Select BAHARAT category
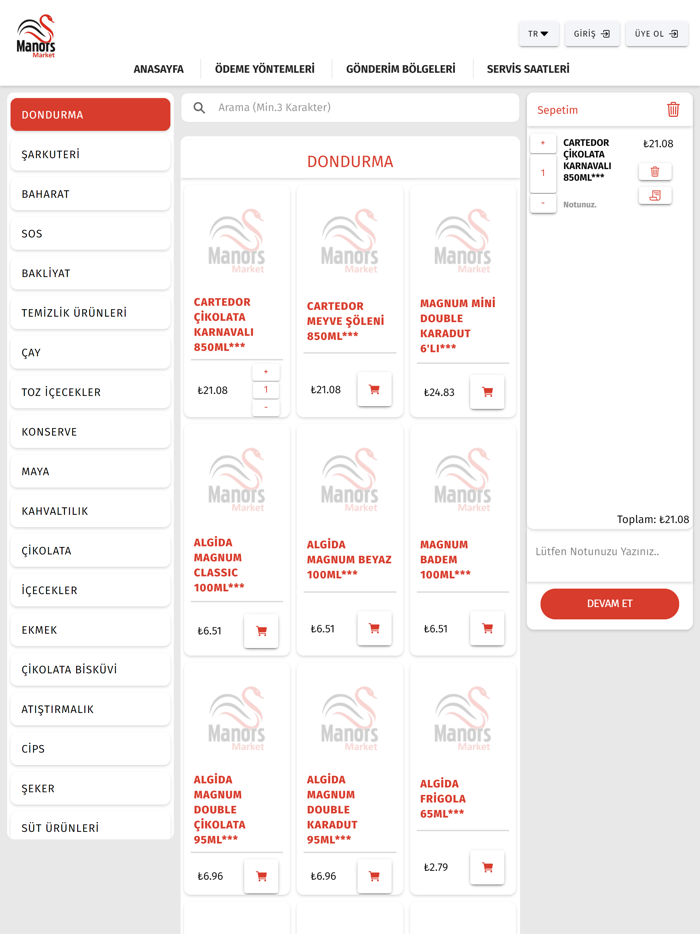The width and height of the screenshot is (700, 934). pos(91,194)
